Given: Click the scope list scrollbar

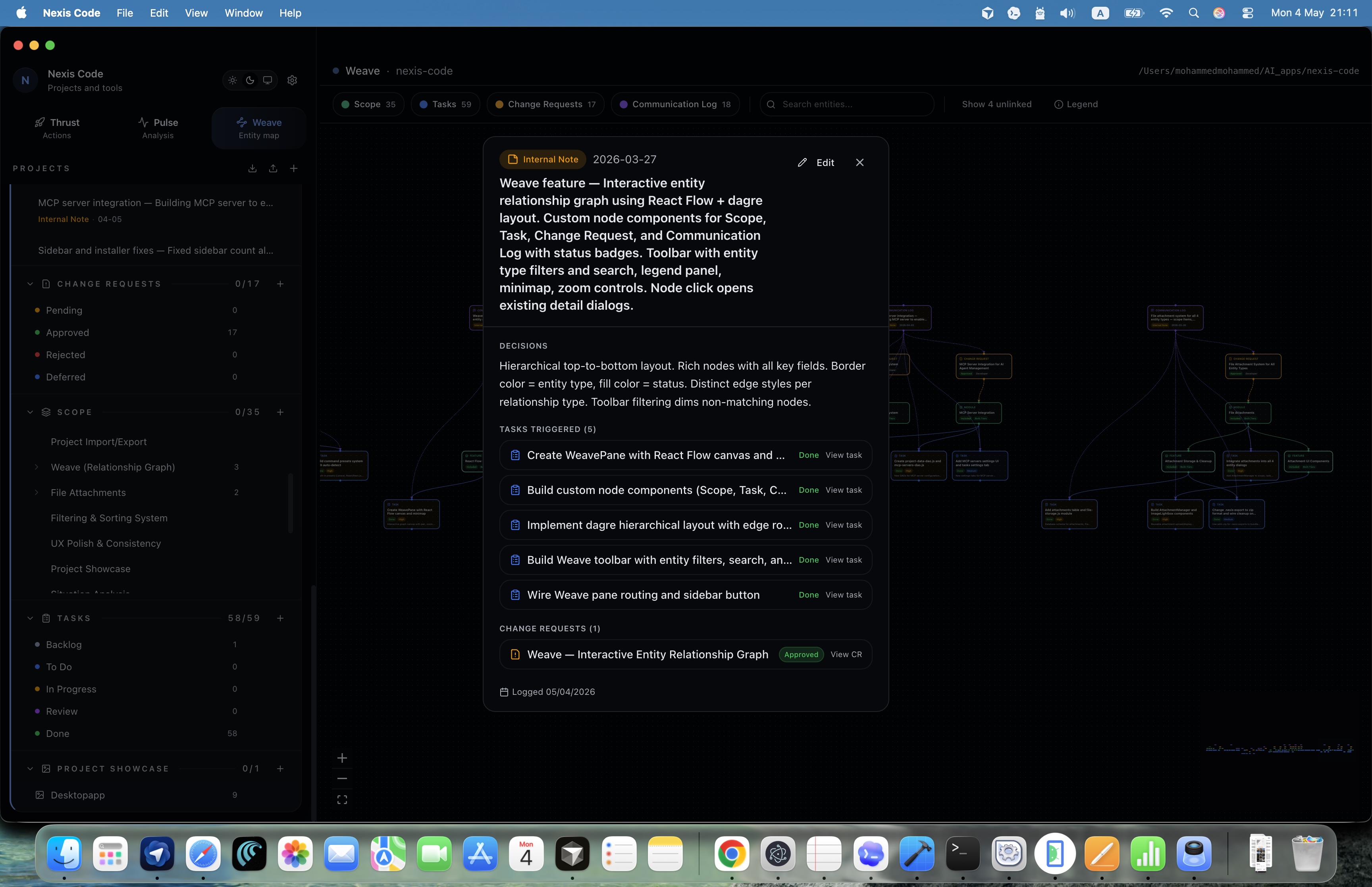Looking at the screenshot, I should 290,503.
